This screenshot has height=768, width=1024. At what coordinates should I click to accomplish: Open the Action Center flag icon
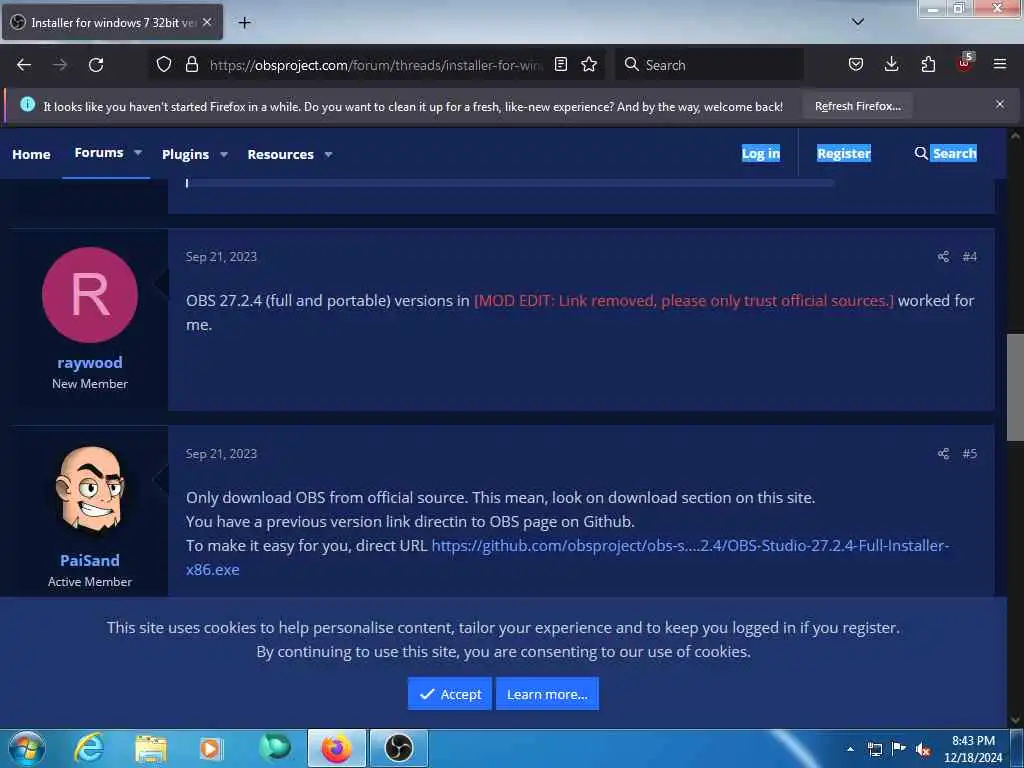tap(899, 749)
